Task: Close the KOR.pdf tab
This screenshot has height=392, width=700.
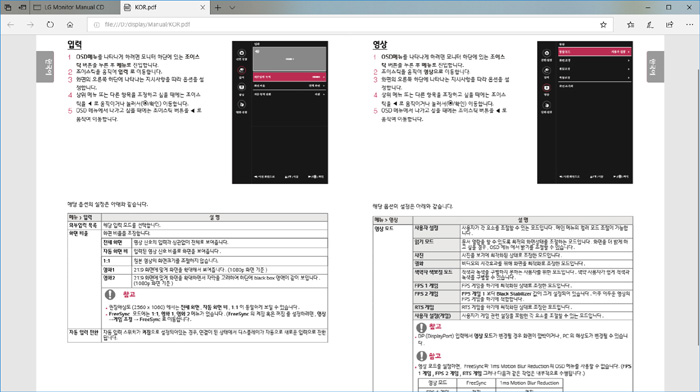Action: (x=203, y=8)
